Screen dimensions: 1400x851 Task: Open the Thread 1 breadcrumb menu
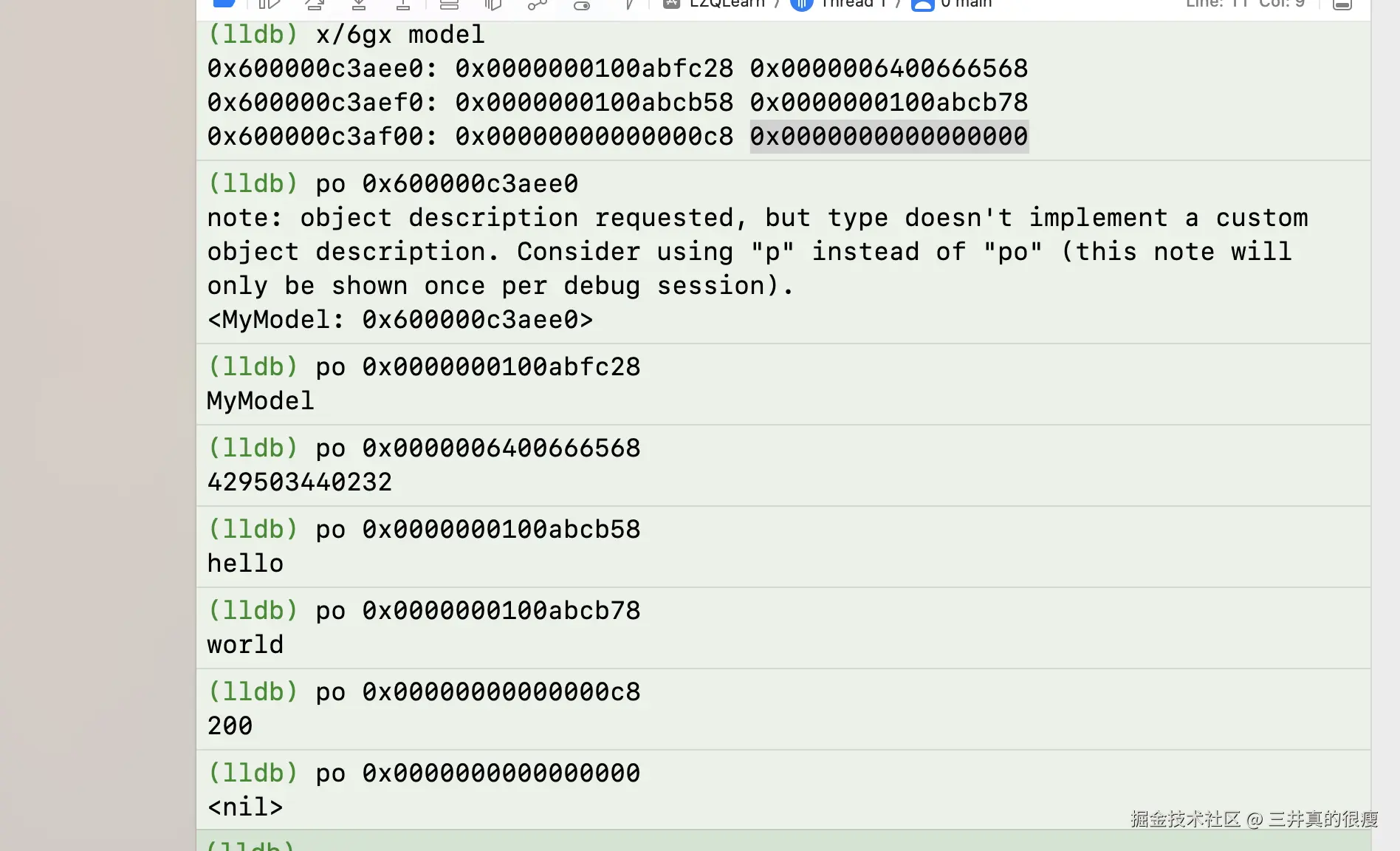click(x=838, y=3)
